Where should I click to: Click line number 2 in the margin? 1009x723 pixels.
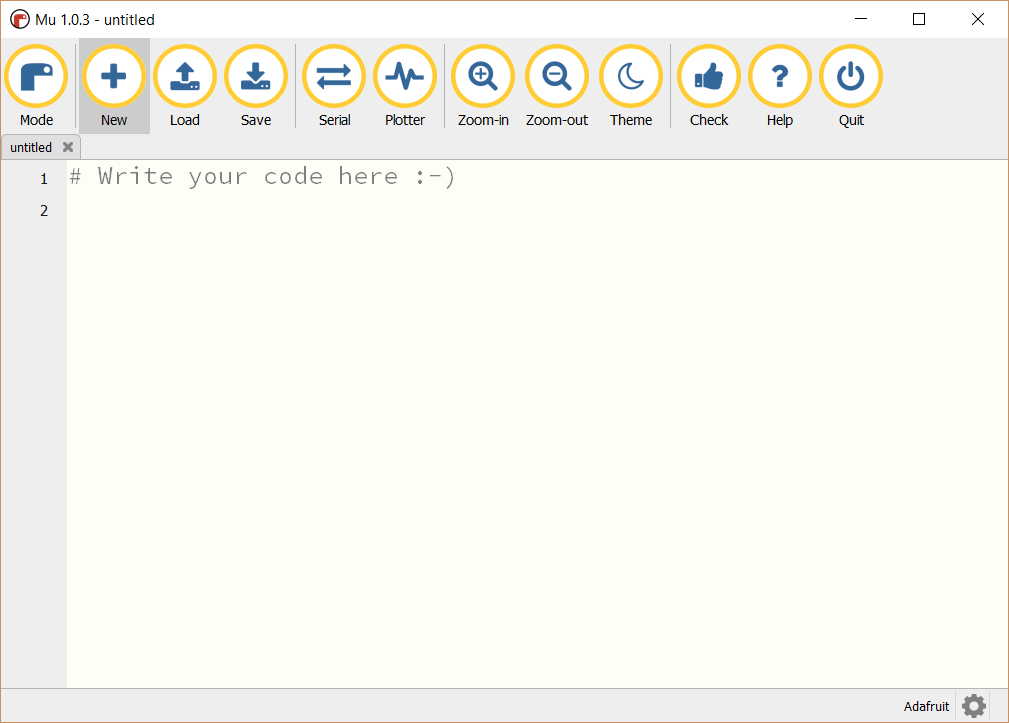coord(44,210)
